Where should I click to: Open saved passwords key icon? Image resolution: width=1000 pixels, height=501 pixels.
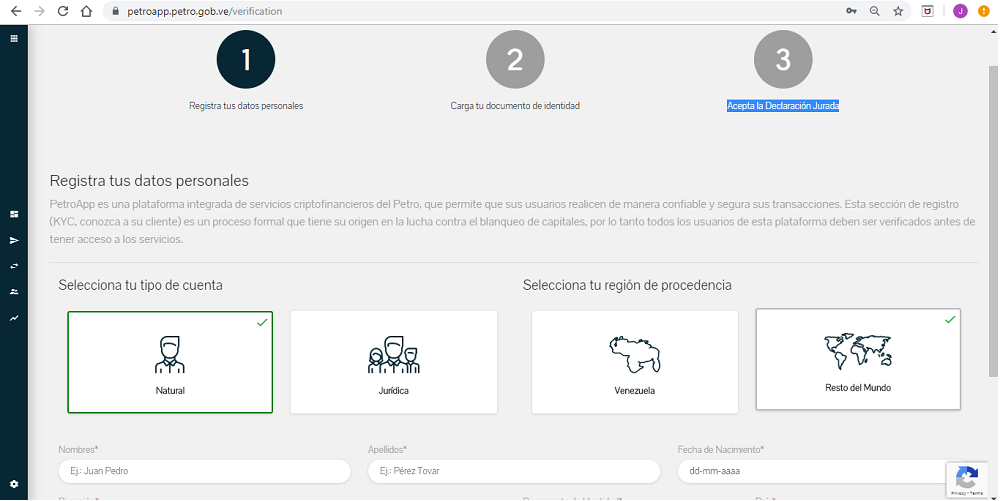851,11
